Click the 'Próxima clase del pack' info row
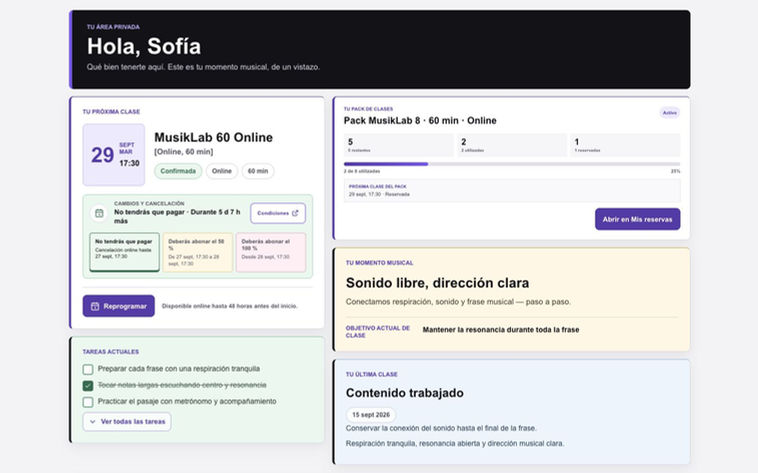Viewport: 758px width, 473px height. coord(511,191)
